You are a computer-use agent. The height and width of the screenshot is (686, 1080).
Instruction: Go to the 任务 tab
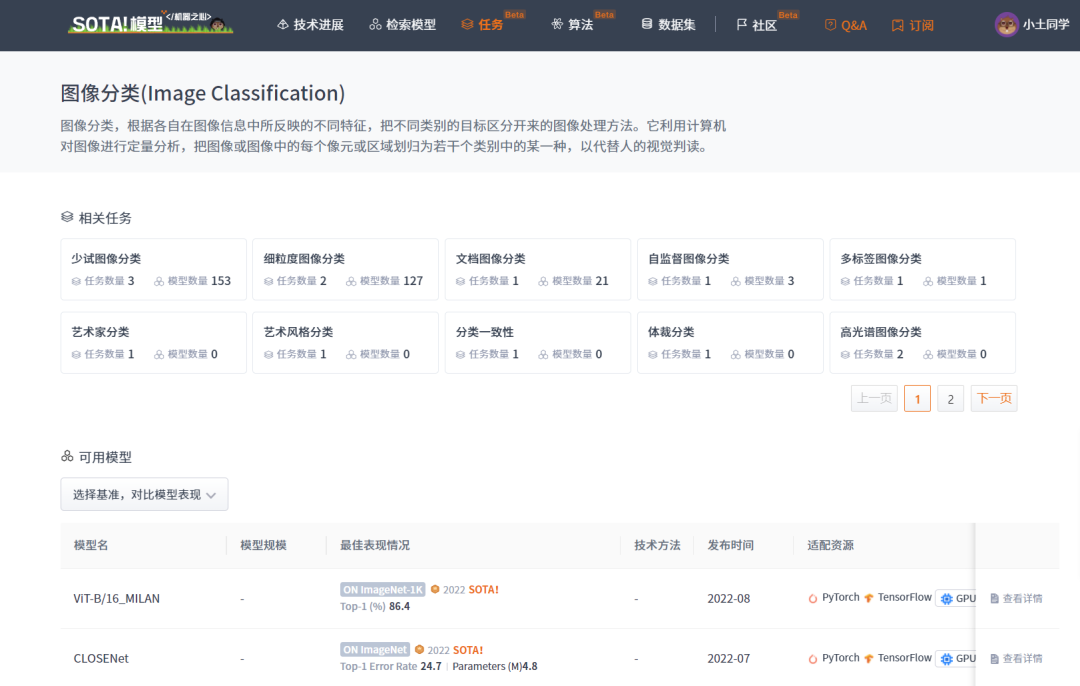tap(482, 25)
